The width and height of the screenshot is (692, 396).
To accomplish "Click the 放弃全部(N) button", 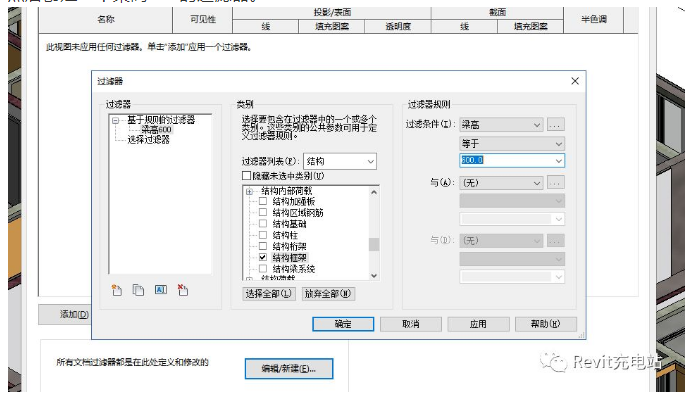I will click(x=328, y=294).
